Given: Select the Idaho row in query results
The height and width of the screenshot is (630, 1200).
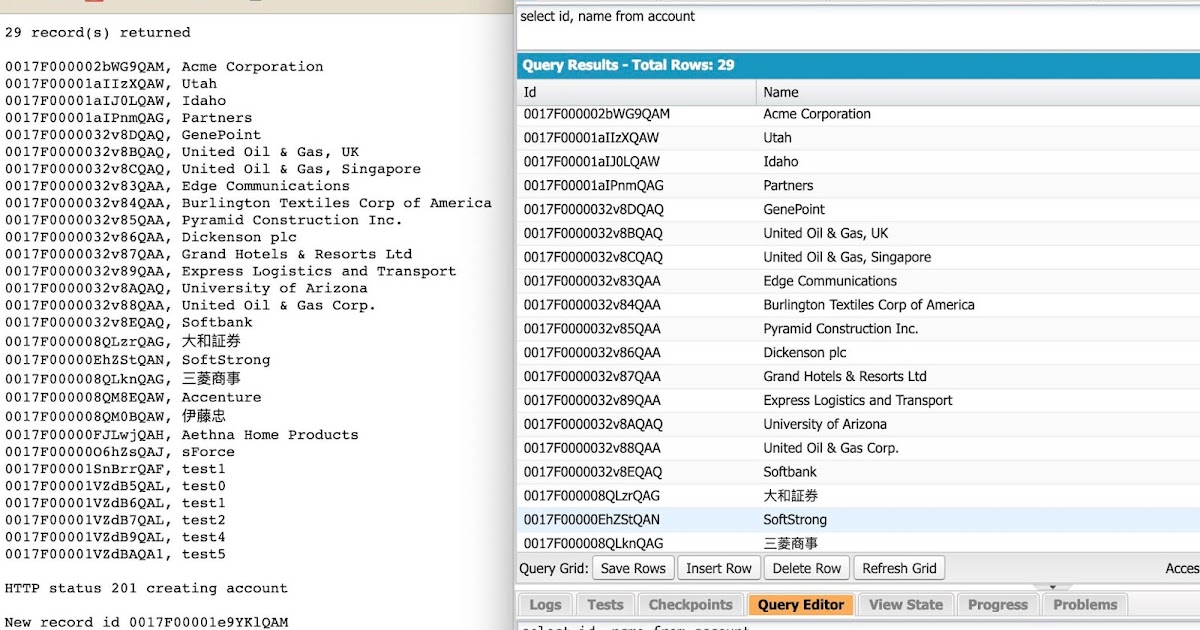Looking at the screenshot, I should 858,162.
